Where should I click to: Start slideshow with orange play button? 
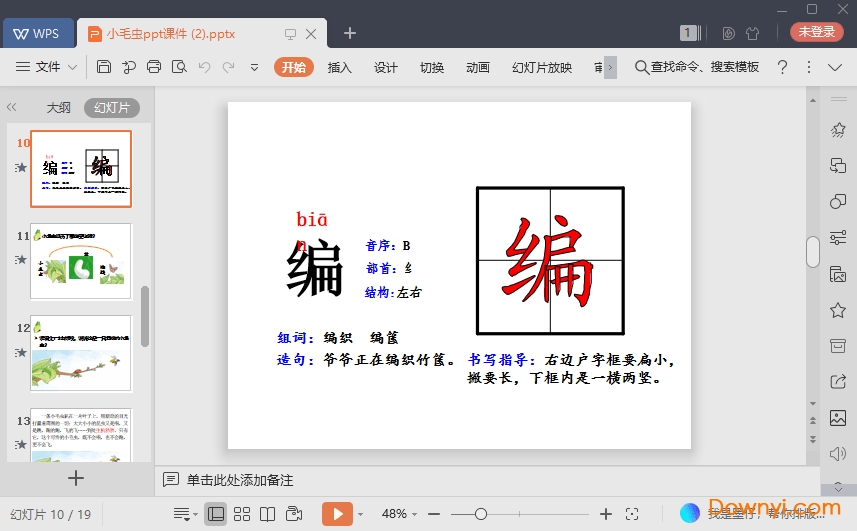point(337,514)
